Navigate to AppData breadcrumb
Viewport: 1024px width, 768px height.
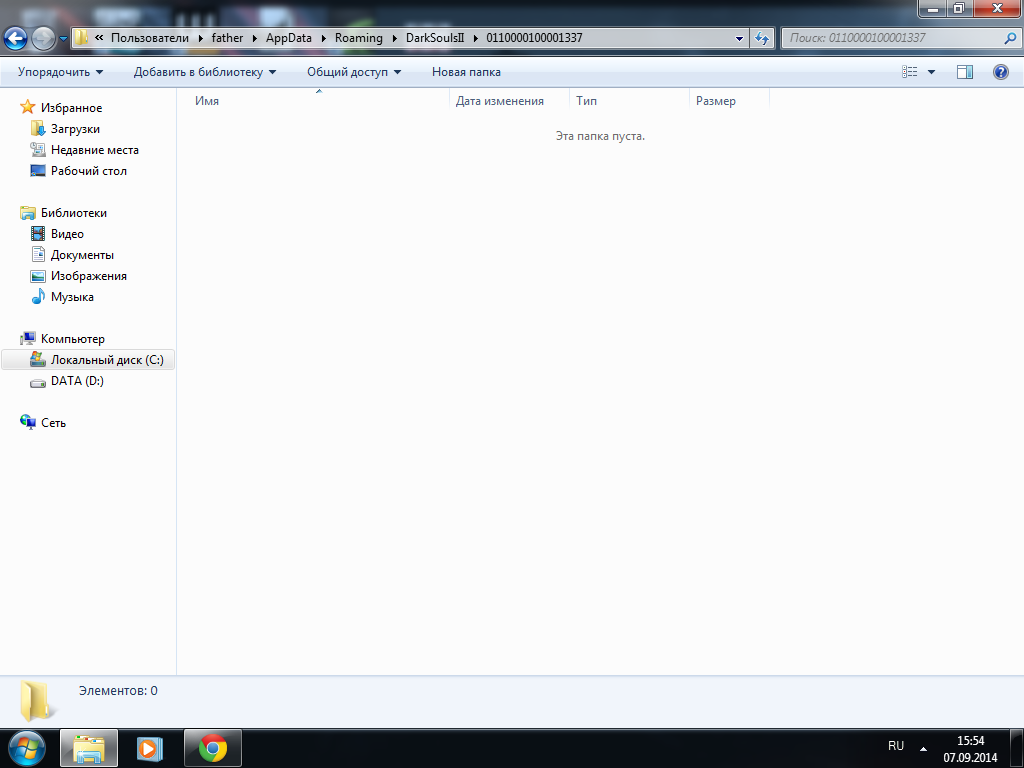click(x=289, y=37)
